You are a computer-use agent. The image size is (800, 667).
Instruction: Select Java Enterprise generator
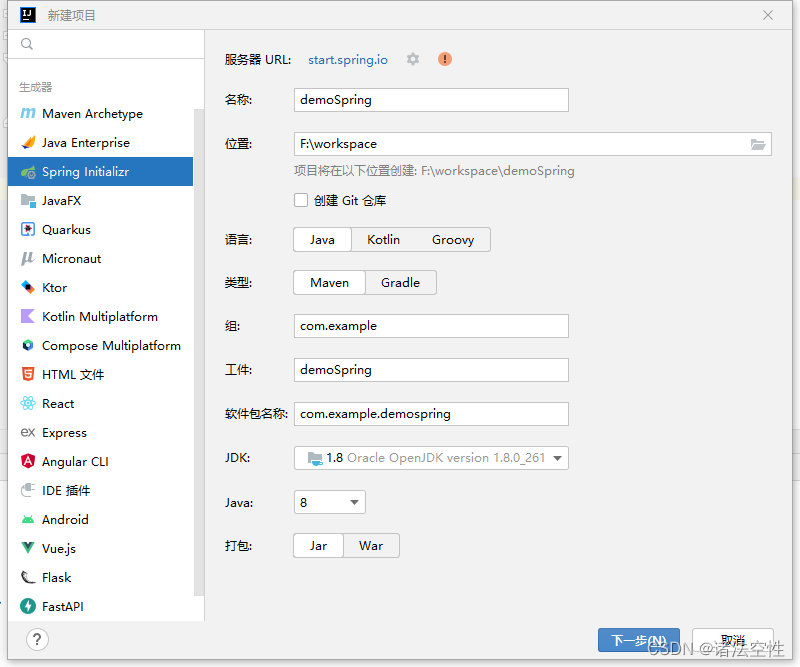pos(101,142)
